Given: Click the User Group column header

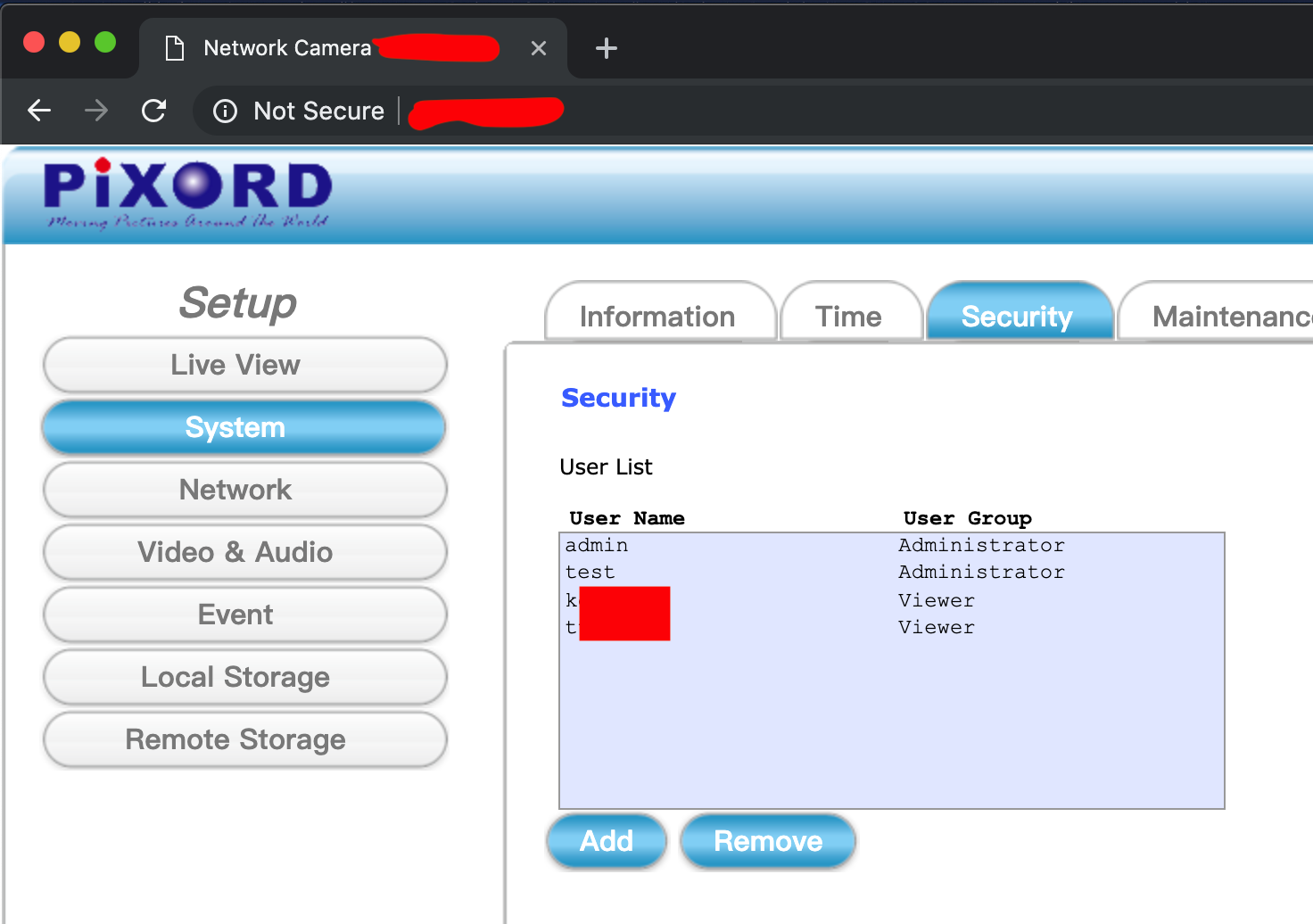Looking at the screenshot, I should point(968,518).
